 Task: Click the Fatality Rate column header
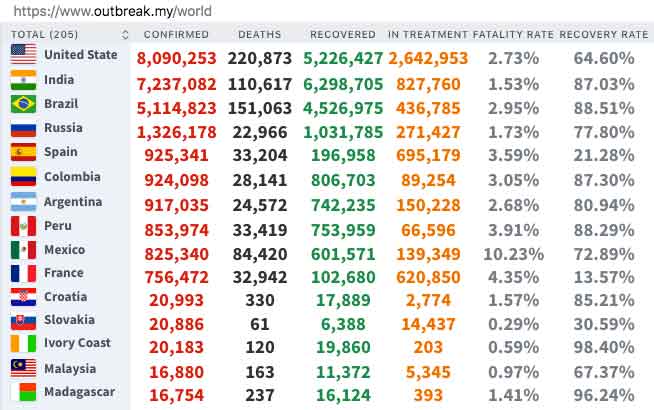click(513, 35)
